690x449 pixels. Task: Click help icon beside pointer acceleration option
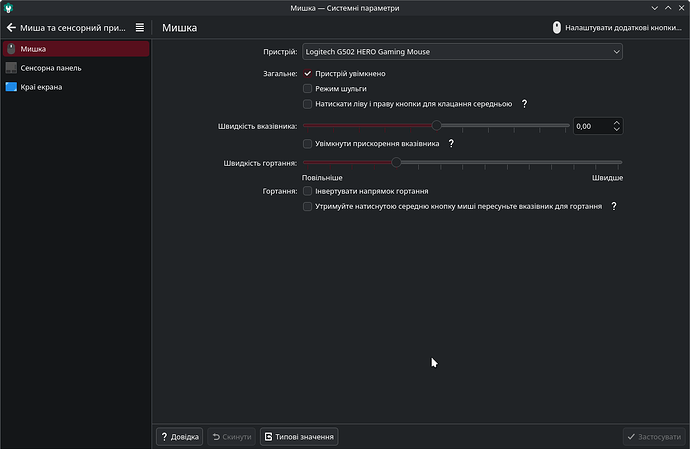coord(451,144)
